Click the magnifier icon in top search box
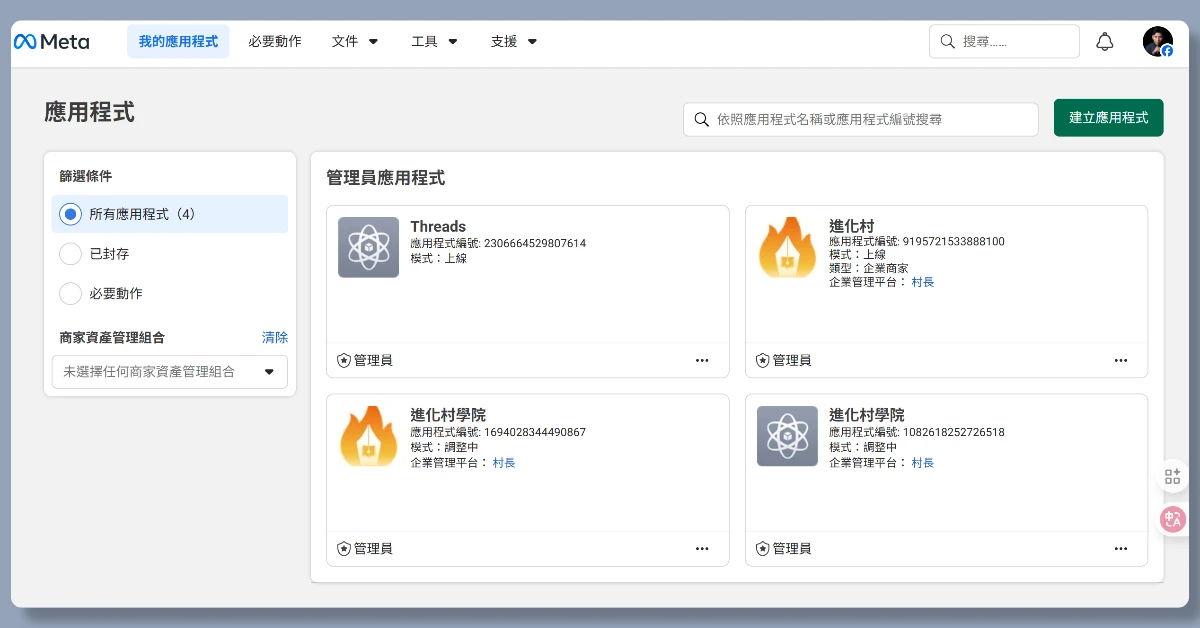 click(x=947, y=42)
